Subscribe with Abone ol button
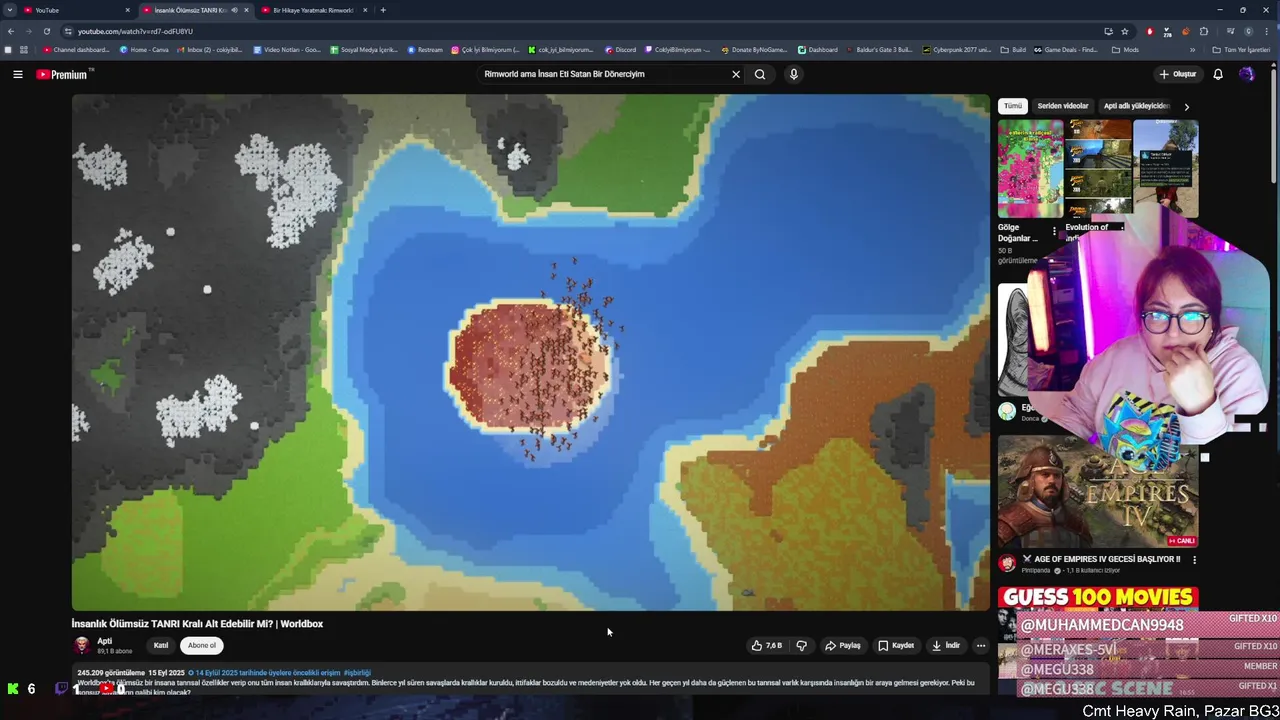Viewport: 1280px width, 720px height. [x=201, y=646]
